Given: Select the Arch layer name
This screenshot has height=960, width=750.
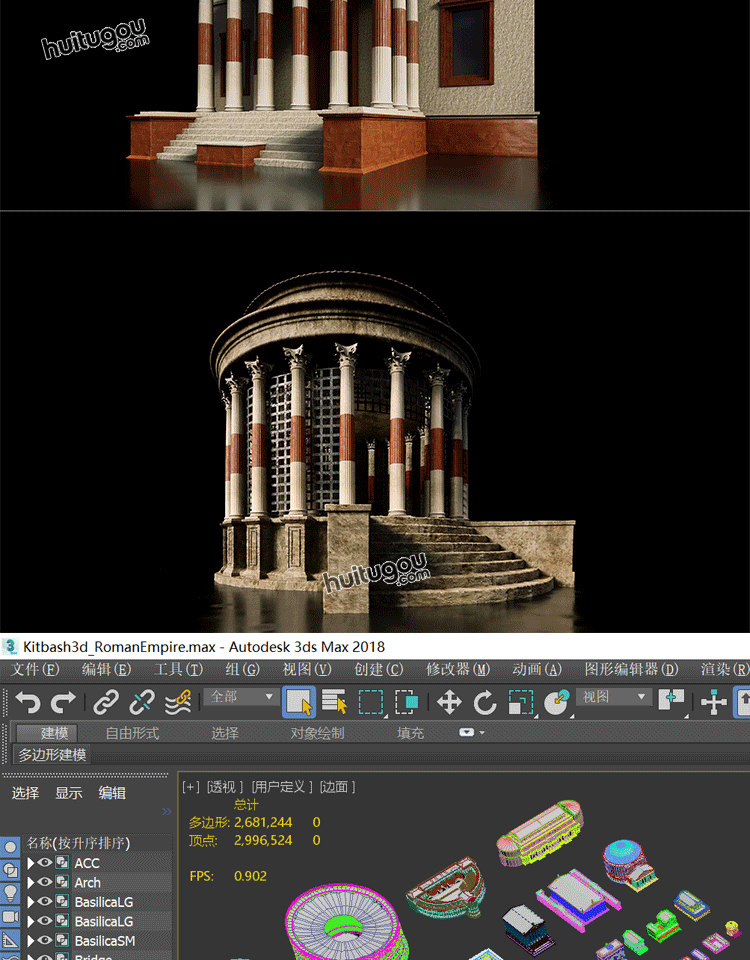Looking at the screenshot, I should pyautogui.click(x=88, y=883).
